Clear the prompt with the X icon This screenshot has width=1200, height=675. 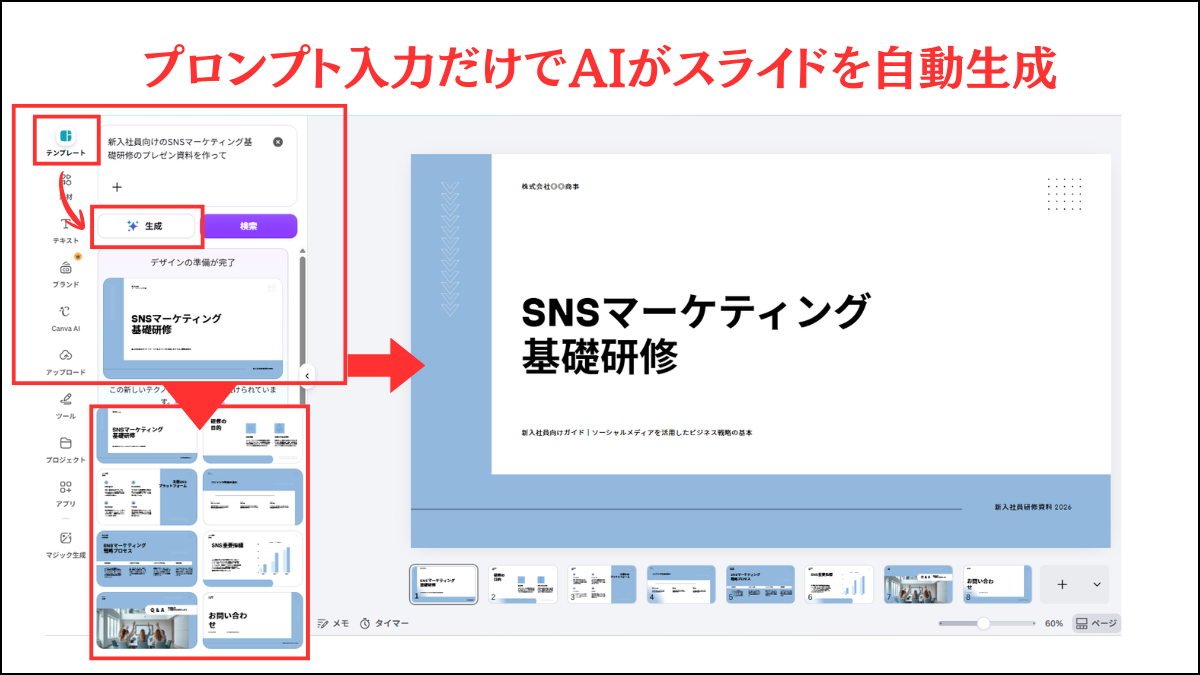pyautogui.click(x=278, y=142)
